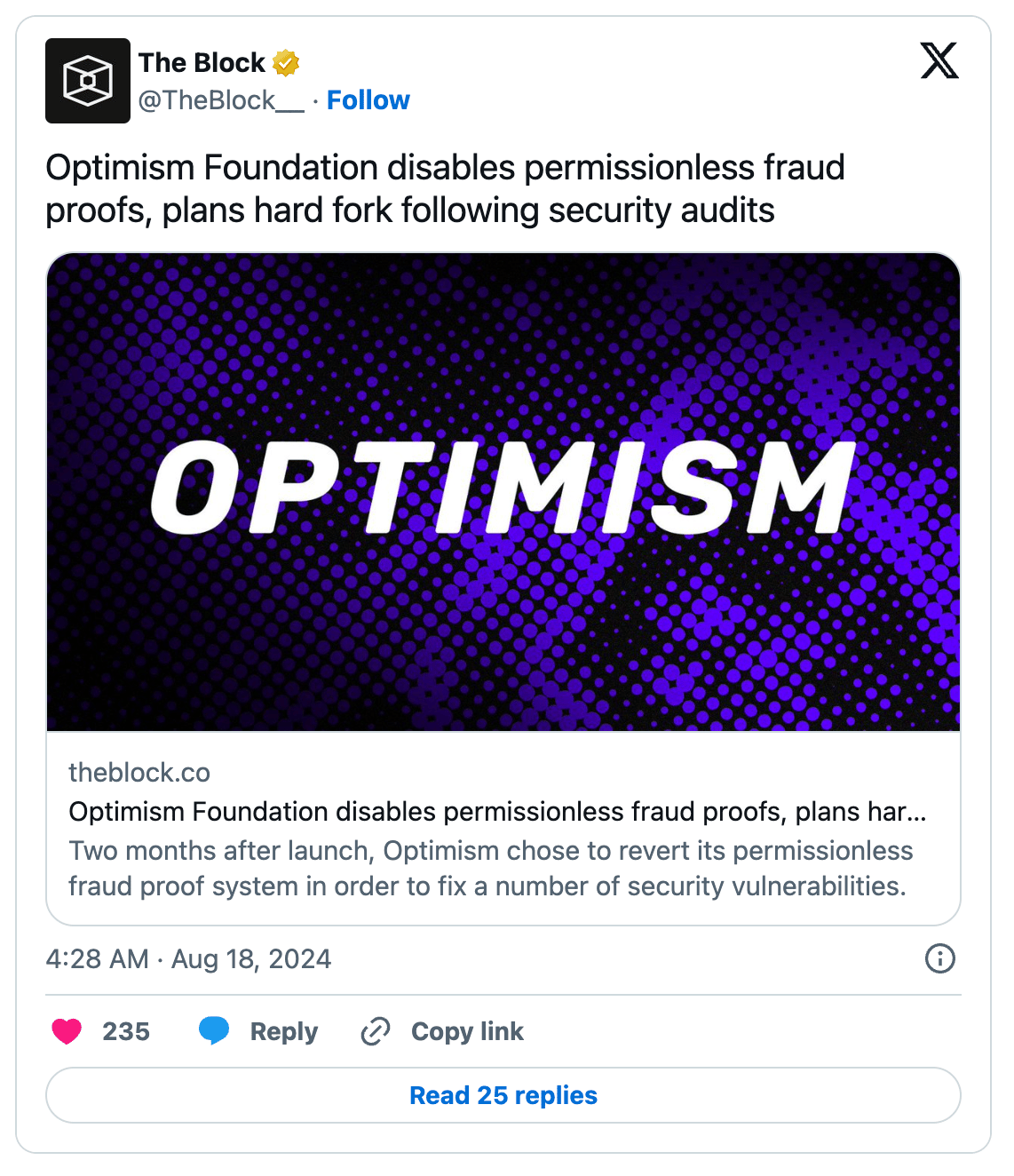Click the theblock.co domain text
Image resolution: width=1014 pixels, height=1176 pixels.
coord(139,773)
